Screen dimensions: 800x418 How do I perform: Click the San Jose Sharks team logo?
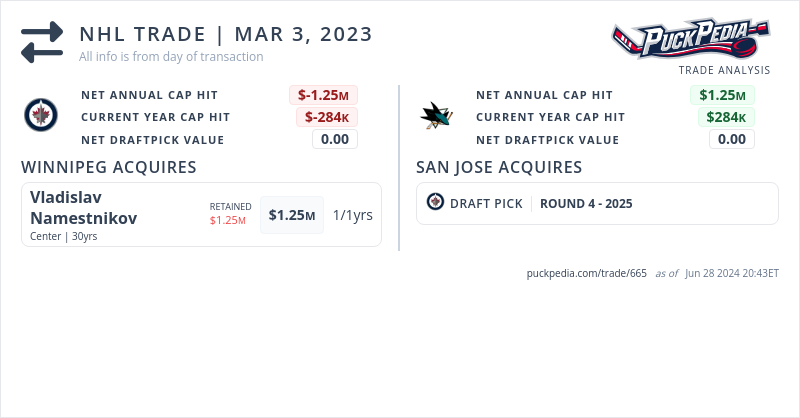pyautogui.click(x=437, y=117)
